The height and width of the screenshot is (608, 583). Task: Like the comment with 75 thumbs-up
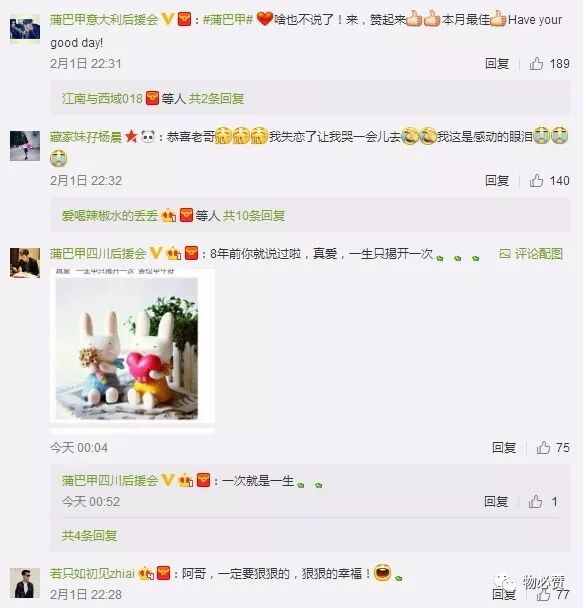tap(543, 447)
